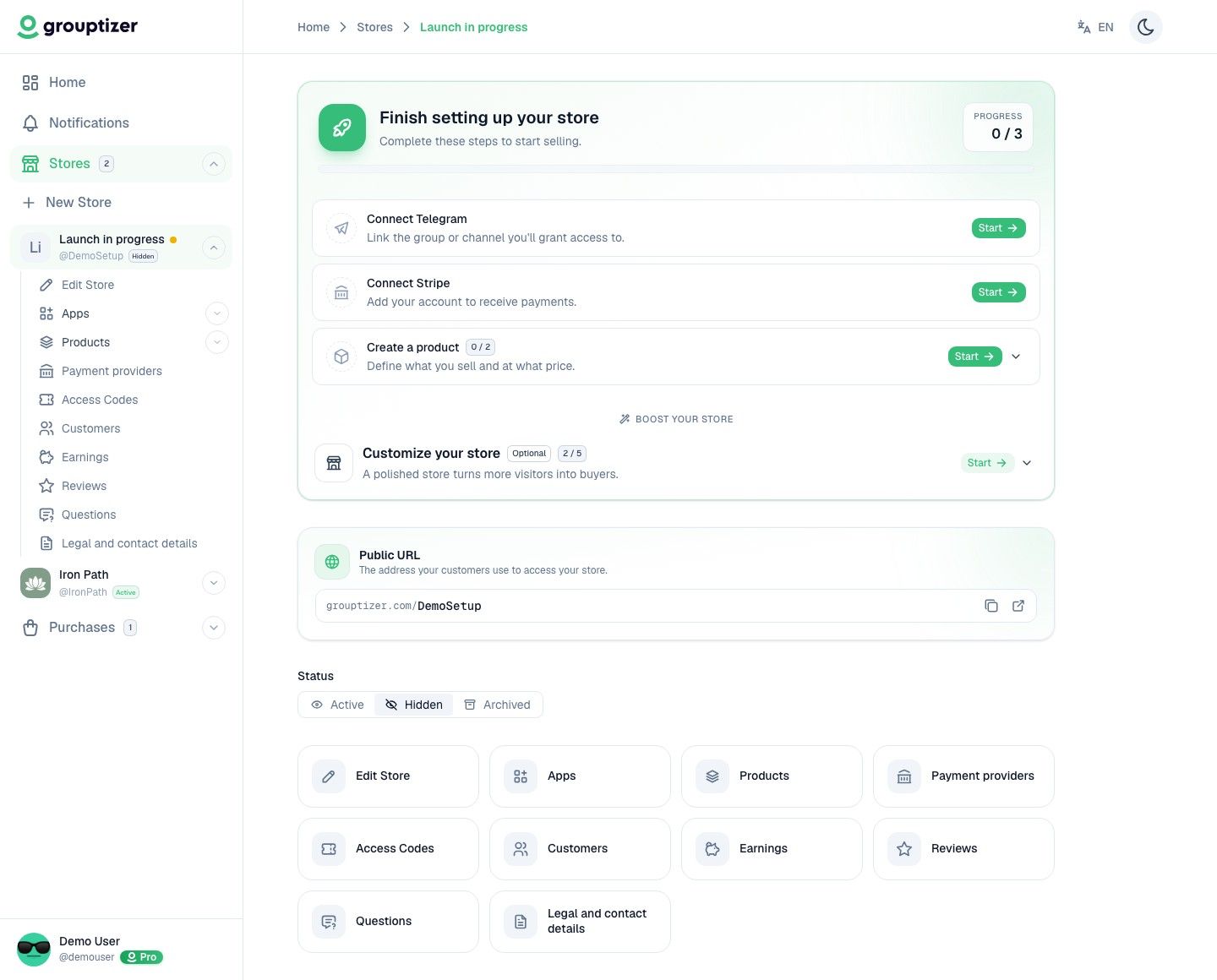Screen dimensions: 1217x980
Task: Open the Questions card
Action: point(388,922)
